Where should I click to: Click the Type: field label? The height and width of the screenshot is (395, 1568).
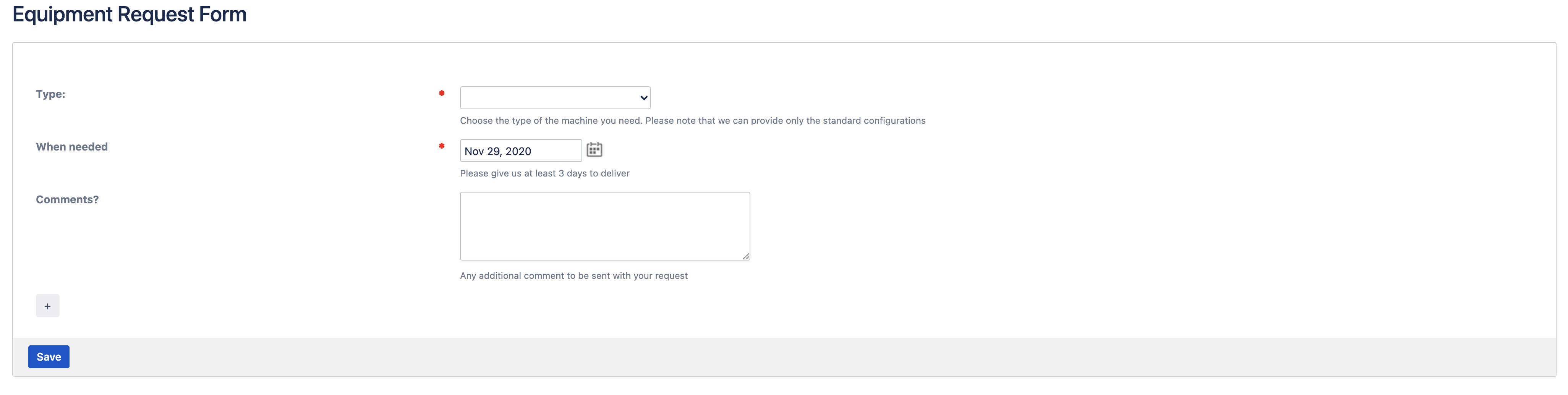[x=50, y=94]
